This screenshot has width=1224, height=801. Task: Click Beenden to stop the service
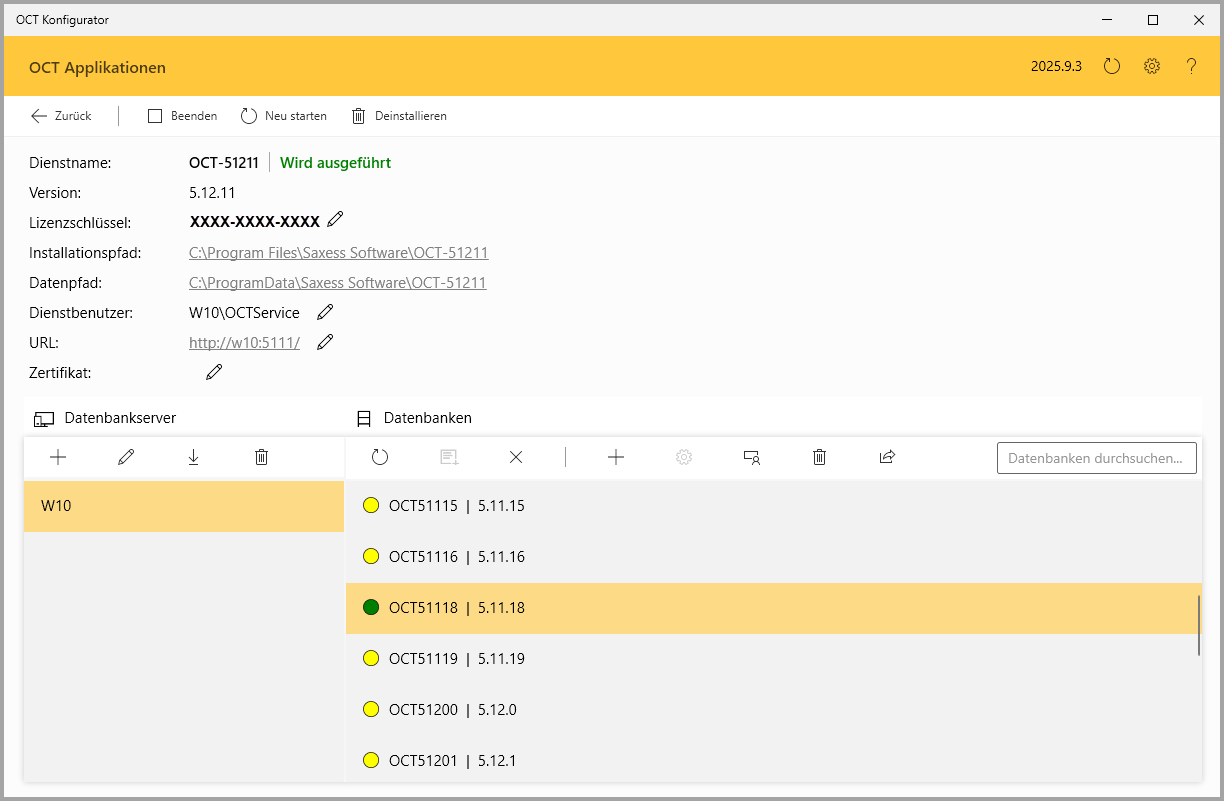(183, 116)
